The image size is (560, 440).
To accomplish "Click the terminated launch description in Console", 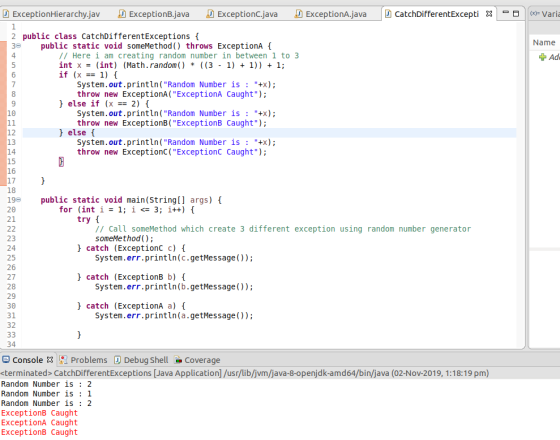I will coord(244,373).
